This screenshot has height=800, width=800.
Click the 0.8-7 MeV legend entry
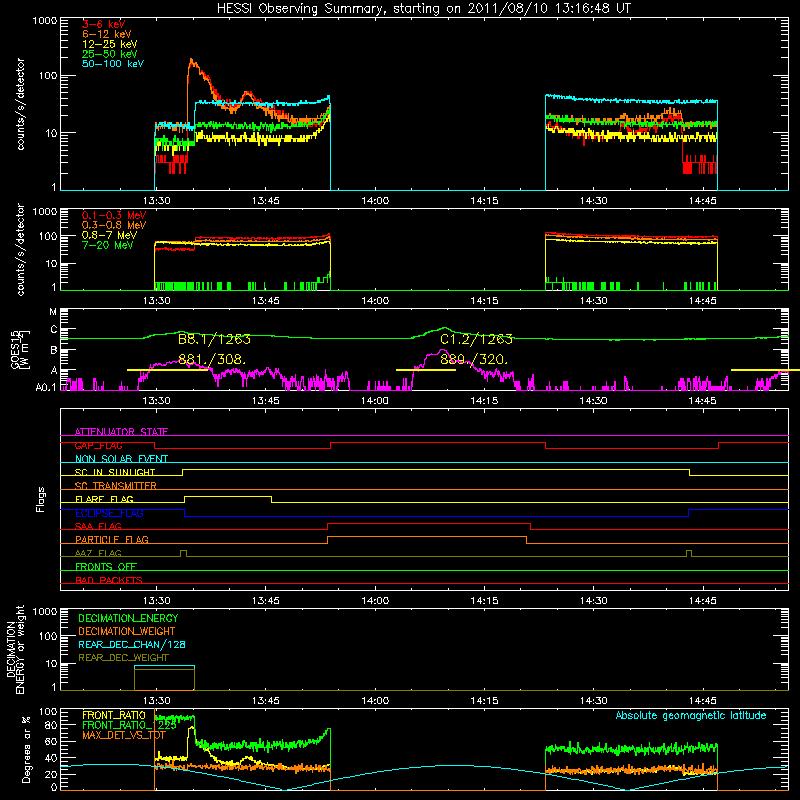pyautogui.click(x=109, y=235)
